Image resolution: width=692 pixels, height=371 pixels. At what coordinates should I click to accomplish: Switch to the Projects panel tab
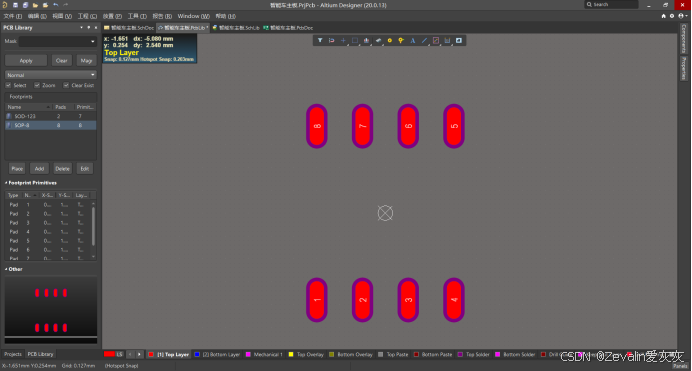tap(13, 354)
